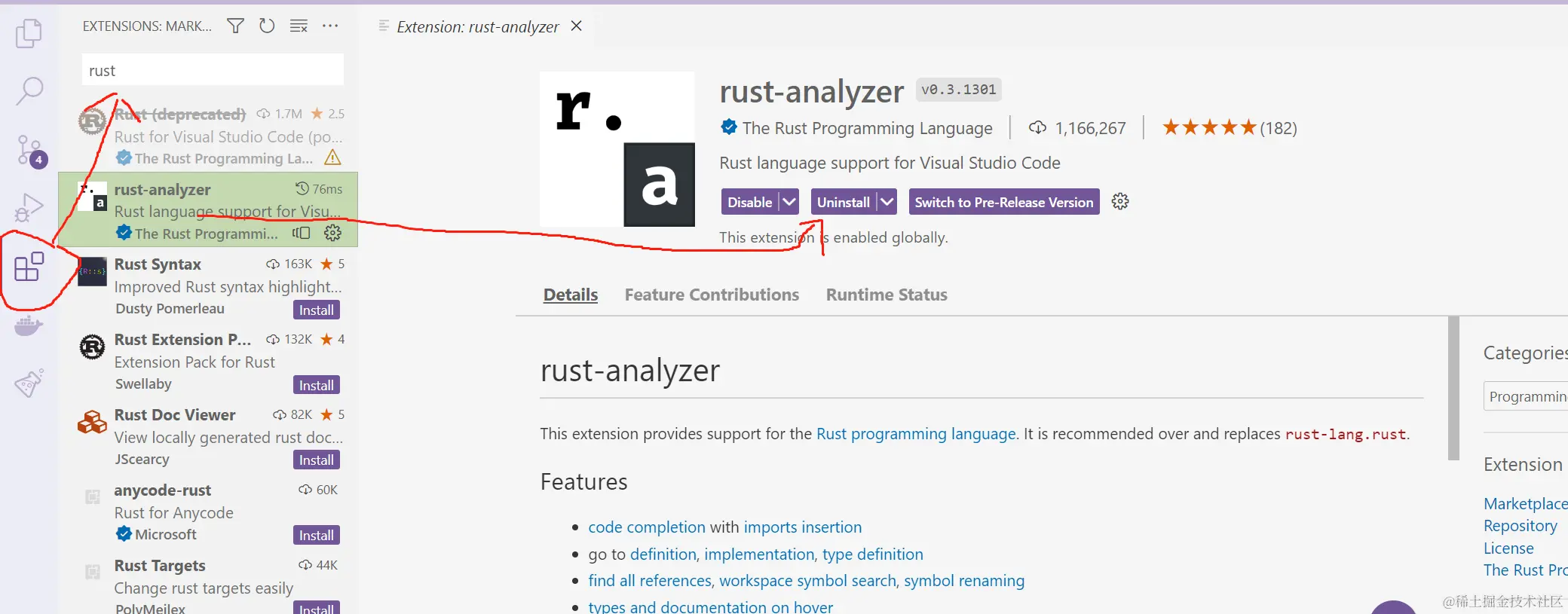Select anycode-rust list entry
The width and height of the screenshot is (1568, 614).
[x=208, y=512]
